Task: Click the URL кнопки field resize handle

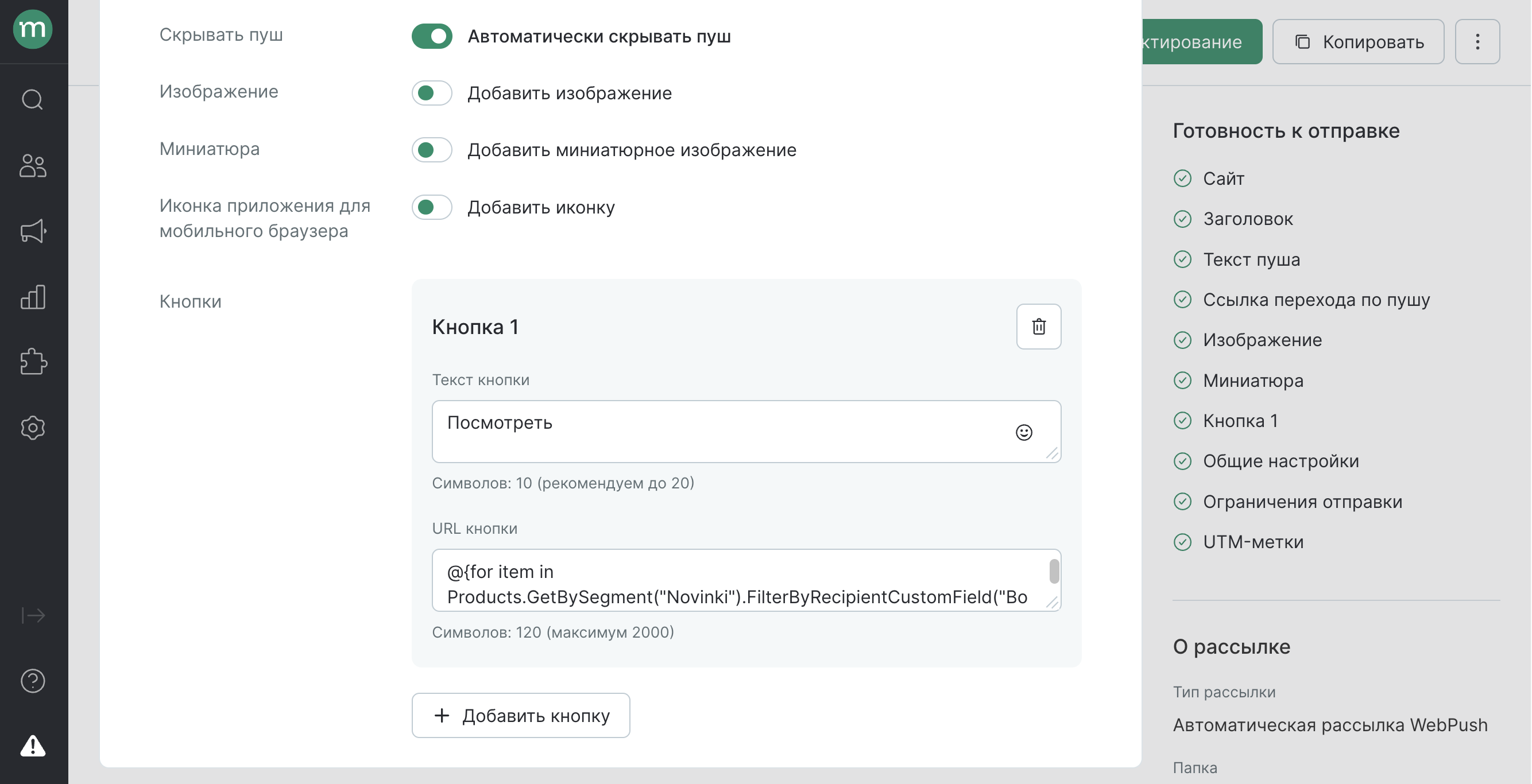Action: click(1051, 602)
